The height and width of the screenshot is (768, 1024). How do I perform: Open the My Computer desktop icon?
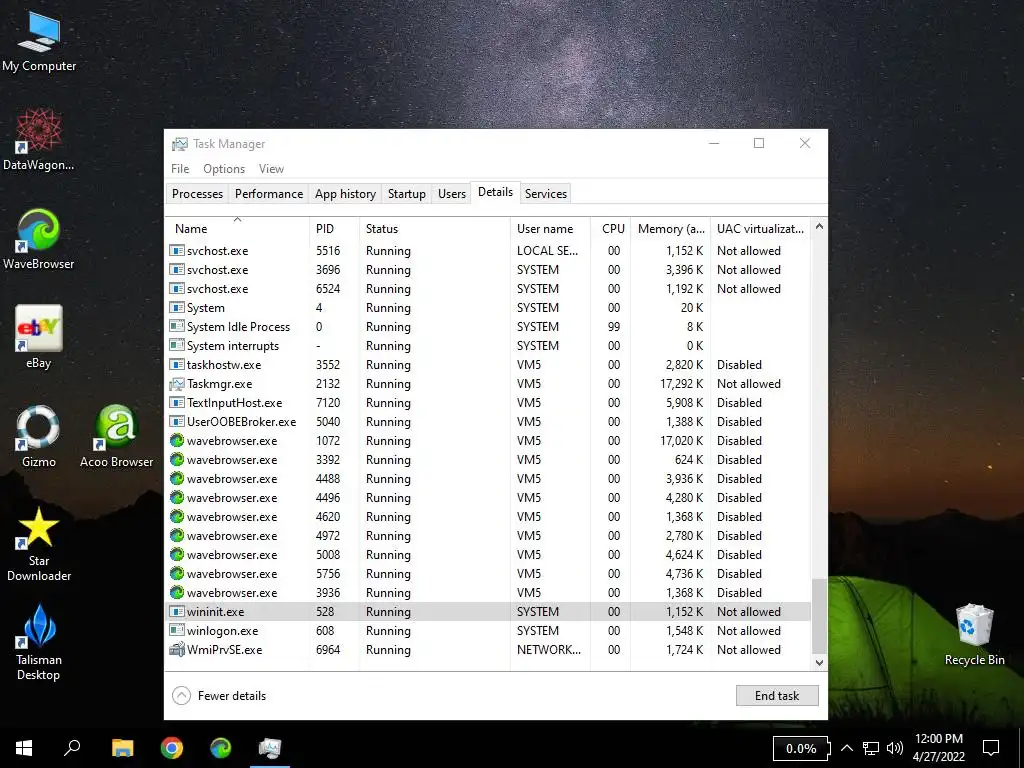click(x=39, y=41)
